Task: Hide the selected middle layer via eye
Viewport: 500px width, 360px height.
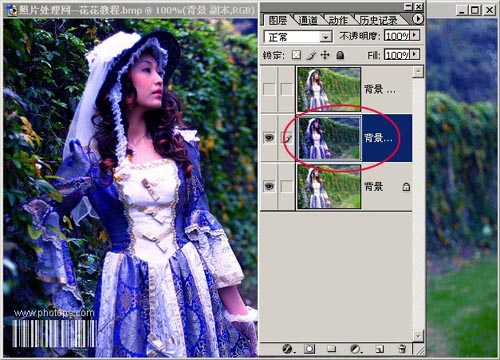Action: pyautogui.click(x=269, y=138)
